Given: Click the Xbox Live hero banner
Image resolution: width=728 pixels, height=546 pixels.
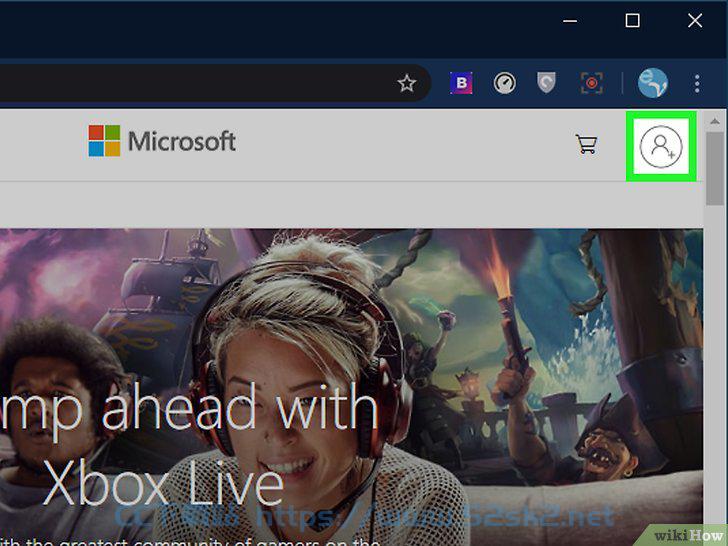Looking at the screenshot, I should pos(351,387).
